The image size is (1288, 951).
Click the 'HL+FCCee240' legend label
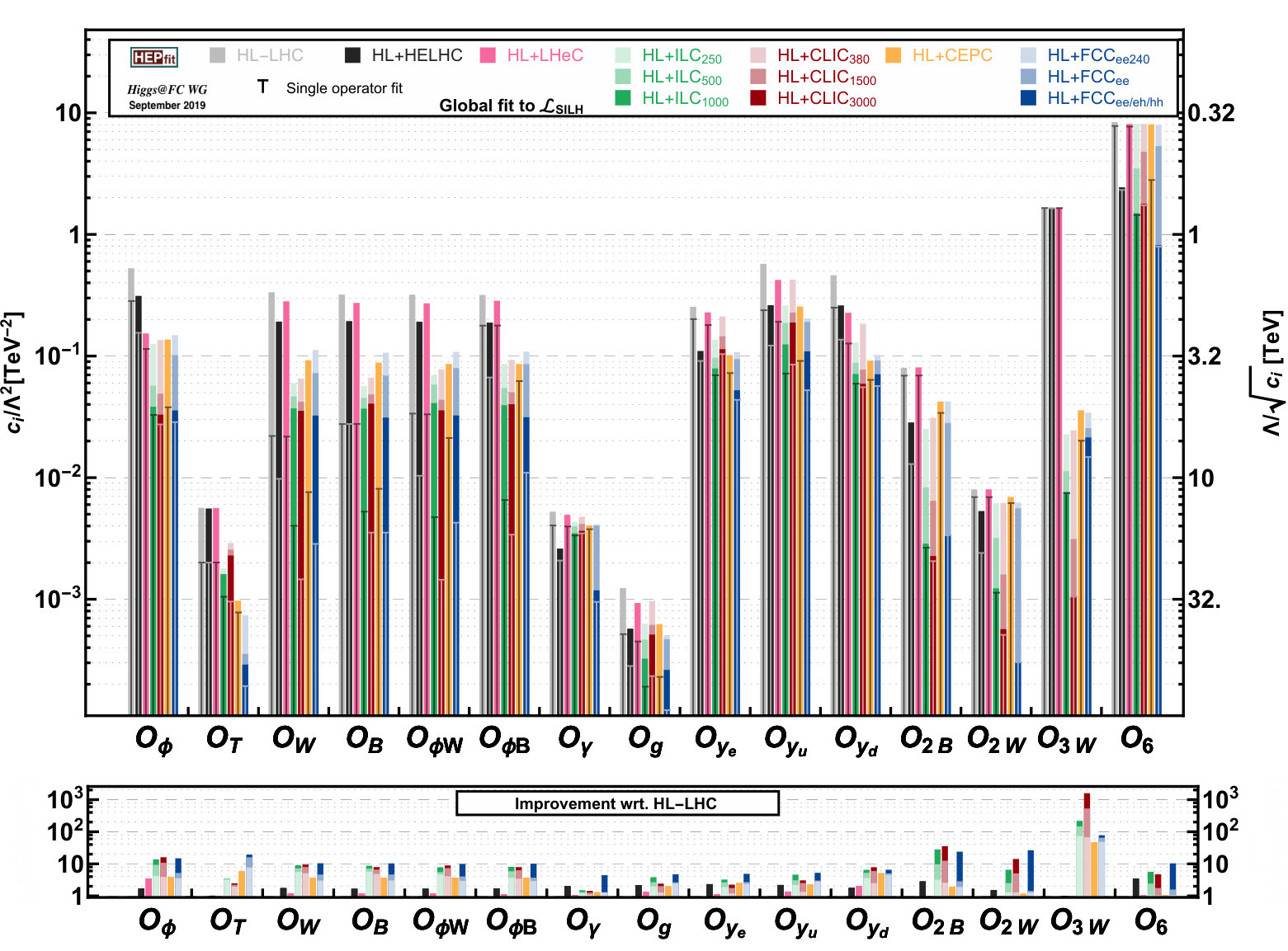coord(1098,56)
